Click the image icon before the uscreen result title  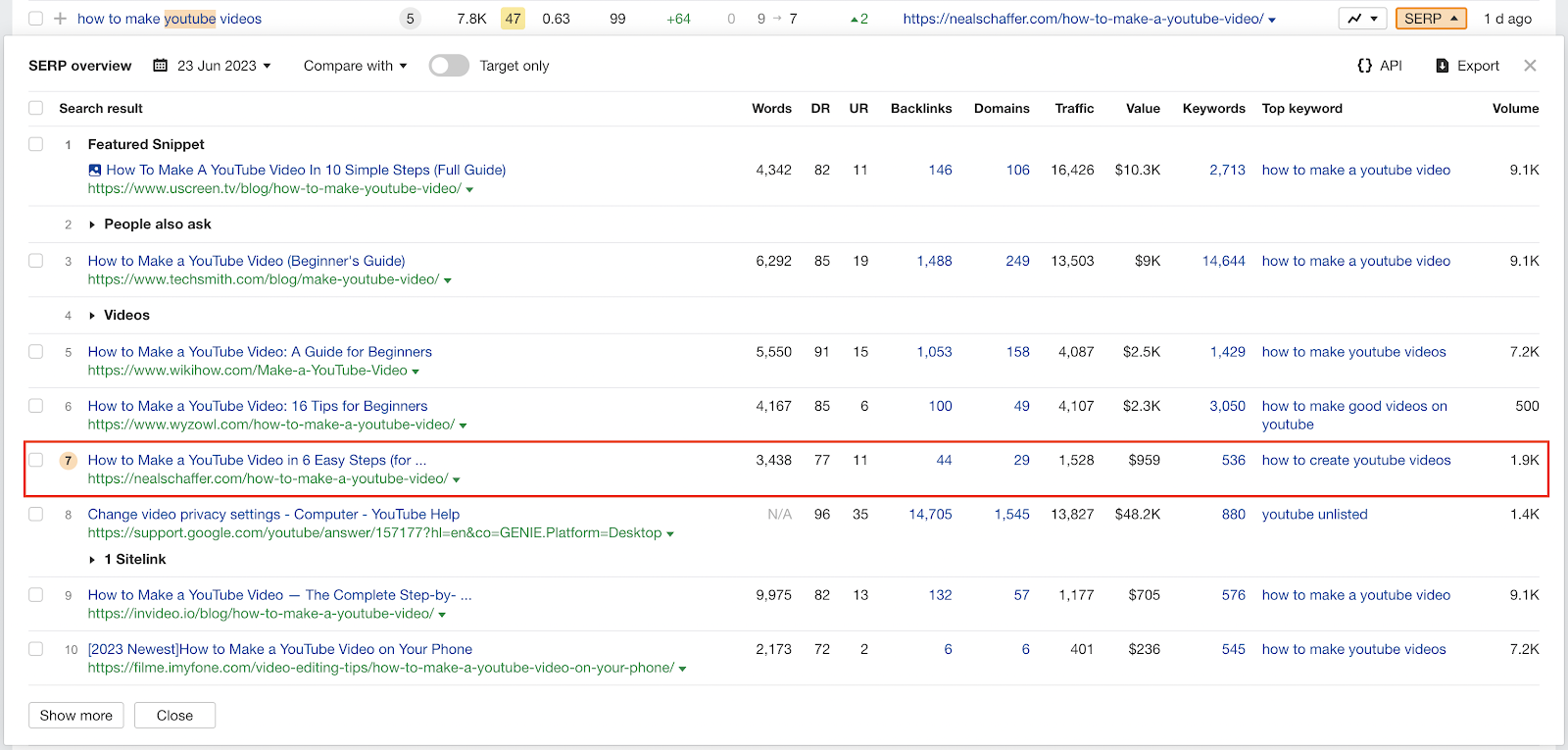(x=95, y=170)
